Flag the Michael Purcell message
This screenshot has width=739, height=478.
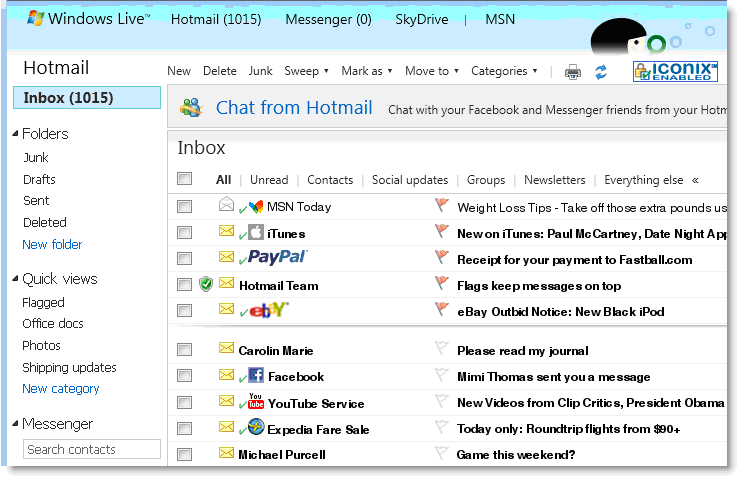[x=442, y=453]
